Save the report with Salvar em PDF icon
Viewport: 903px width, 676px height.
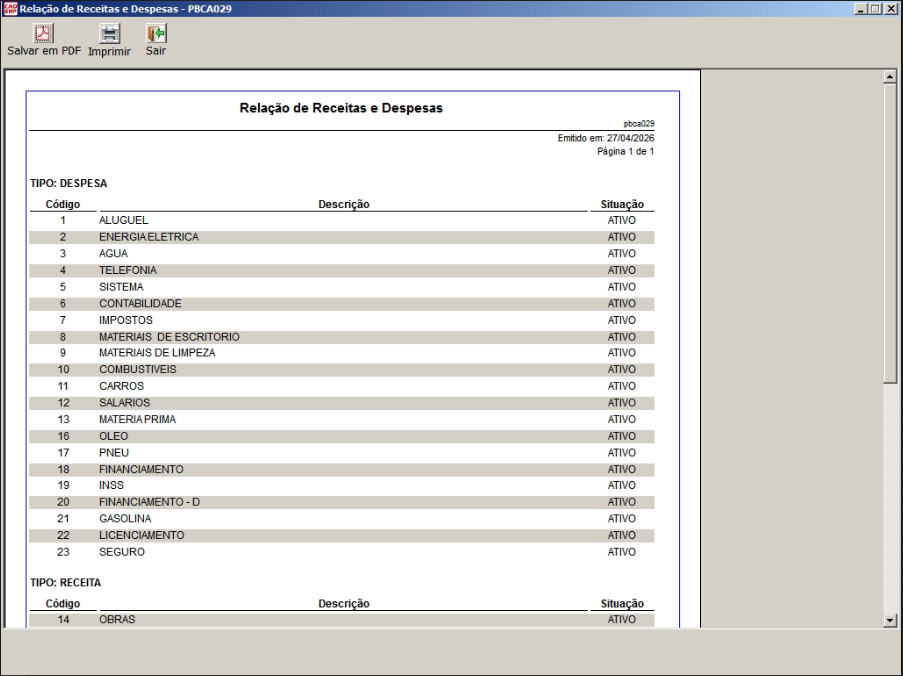(43, 33)
